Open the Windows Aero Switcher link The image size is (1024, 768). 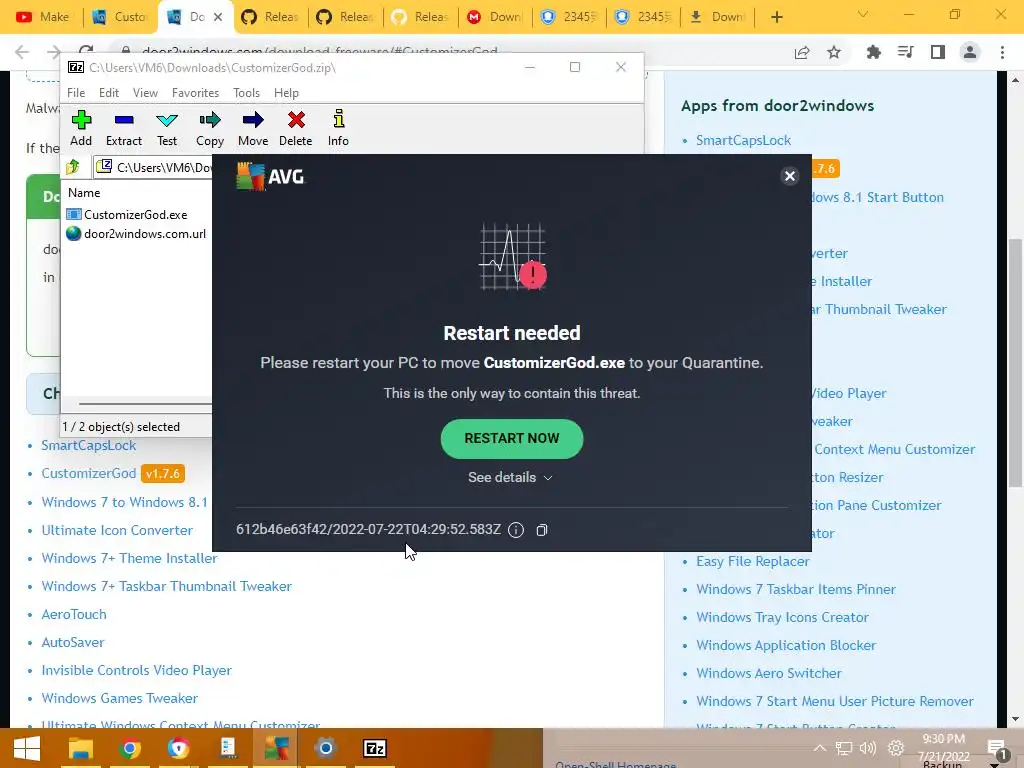[769, 673]
